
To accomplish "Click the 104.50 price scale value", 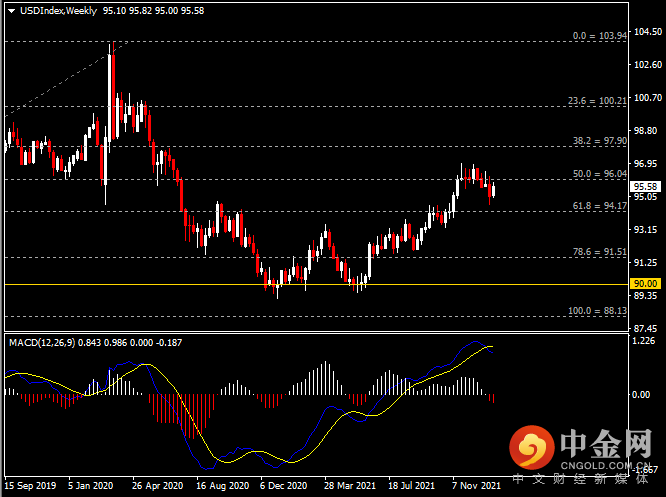I will (x=648, y=32).
